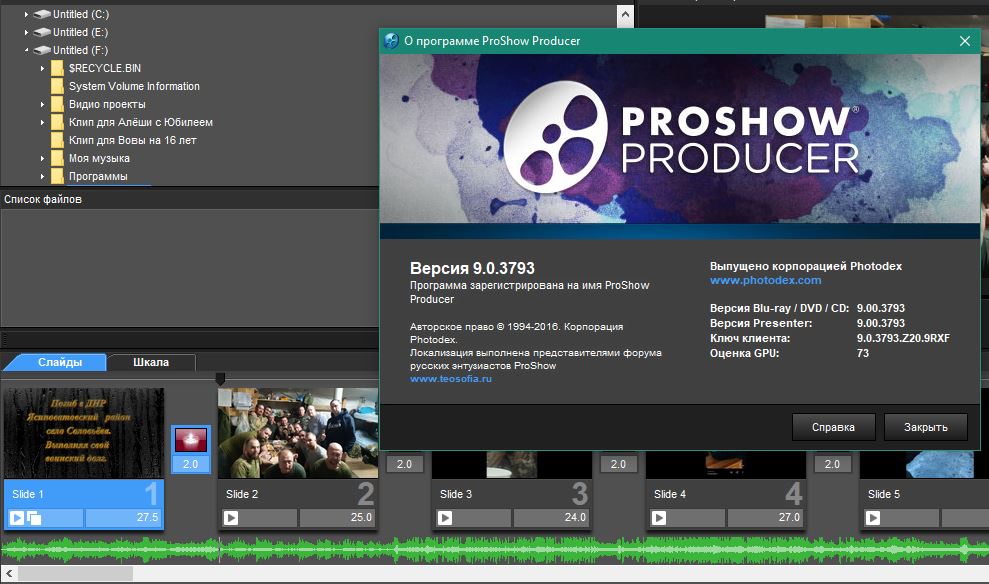The width and height of the screenshot is (989, 584).
Task: Edit transition time after Slide 3
Action: 618,464
